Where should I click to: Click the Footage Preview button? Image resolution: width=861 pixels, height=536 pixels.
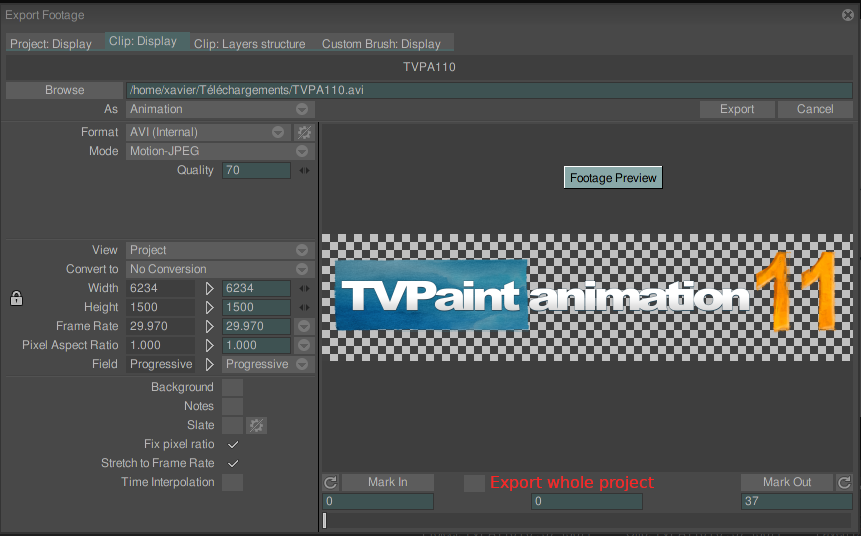pyautogui.click(x=613, y=177)
